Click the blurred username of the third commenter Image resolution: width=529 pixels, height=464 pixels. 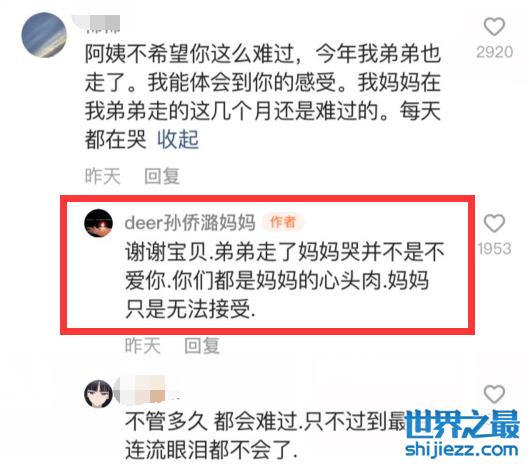click(143, 389)
